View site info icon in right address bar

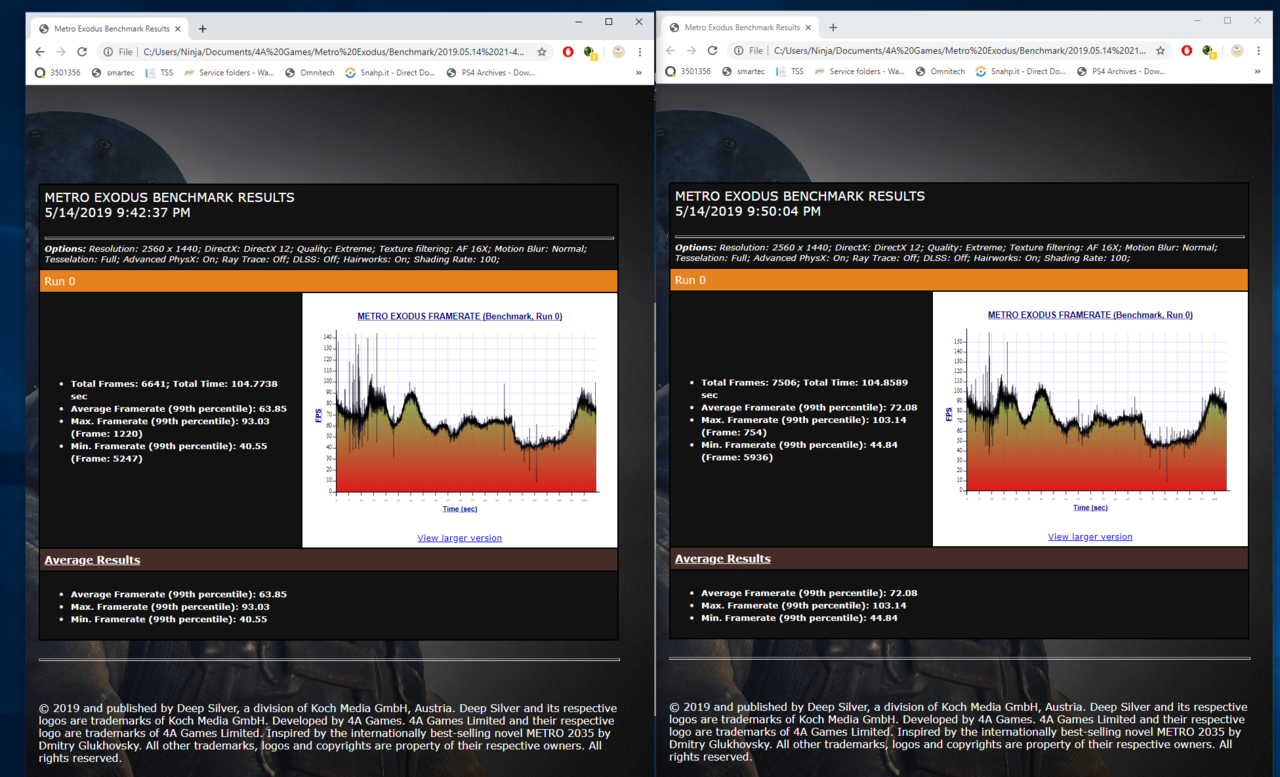pyautogui.click(x=738, y=50)
